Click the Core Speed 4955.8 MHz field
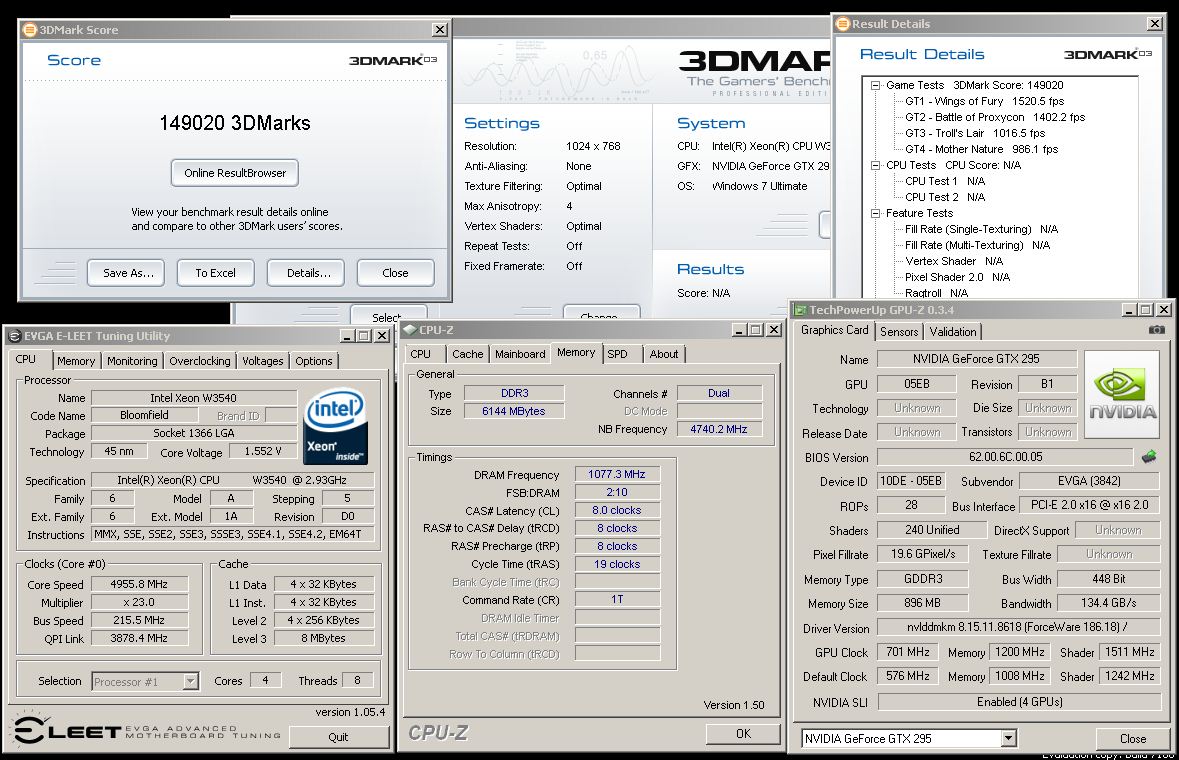The image size is (1179, 760). tap(139, 584)
